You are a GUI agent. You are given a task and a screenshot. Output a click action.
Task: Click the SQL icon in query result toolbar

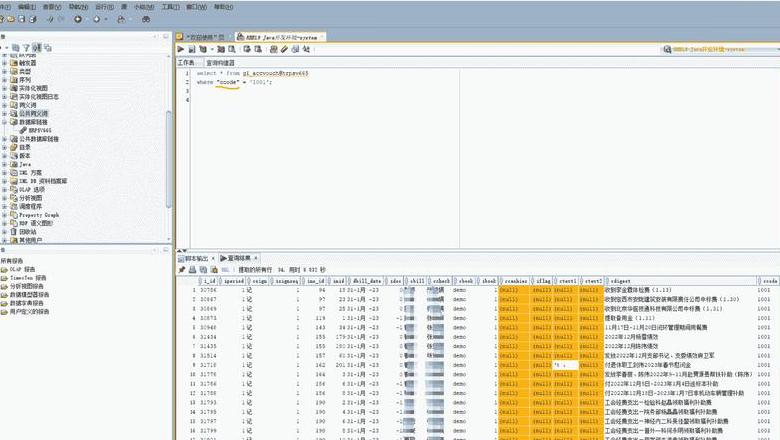click(x=225, y=269)
